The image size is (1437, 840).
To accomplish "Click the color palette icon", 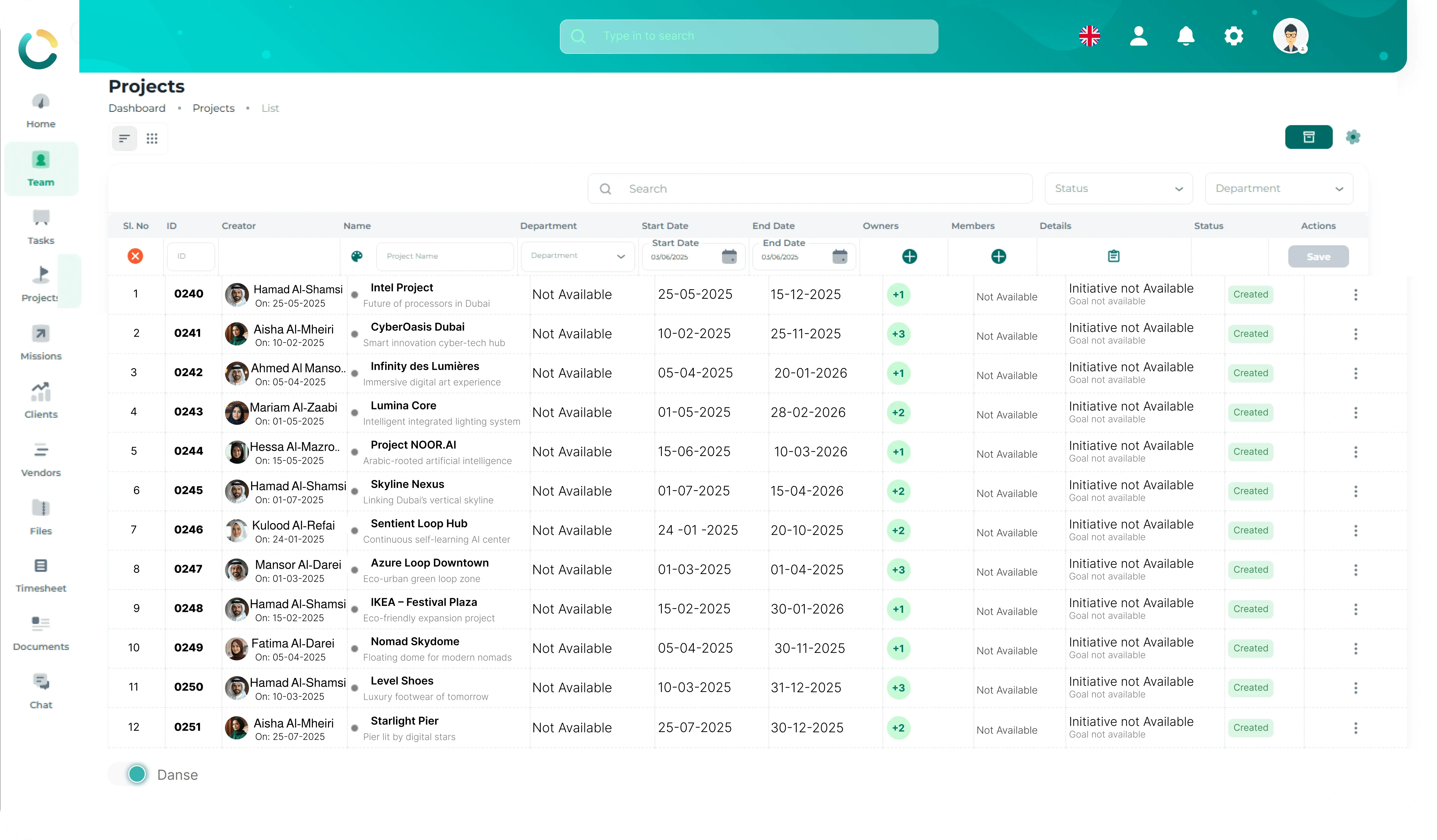I will point(357,257).
